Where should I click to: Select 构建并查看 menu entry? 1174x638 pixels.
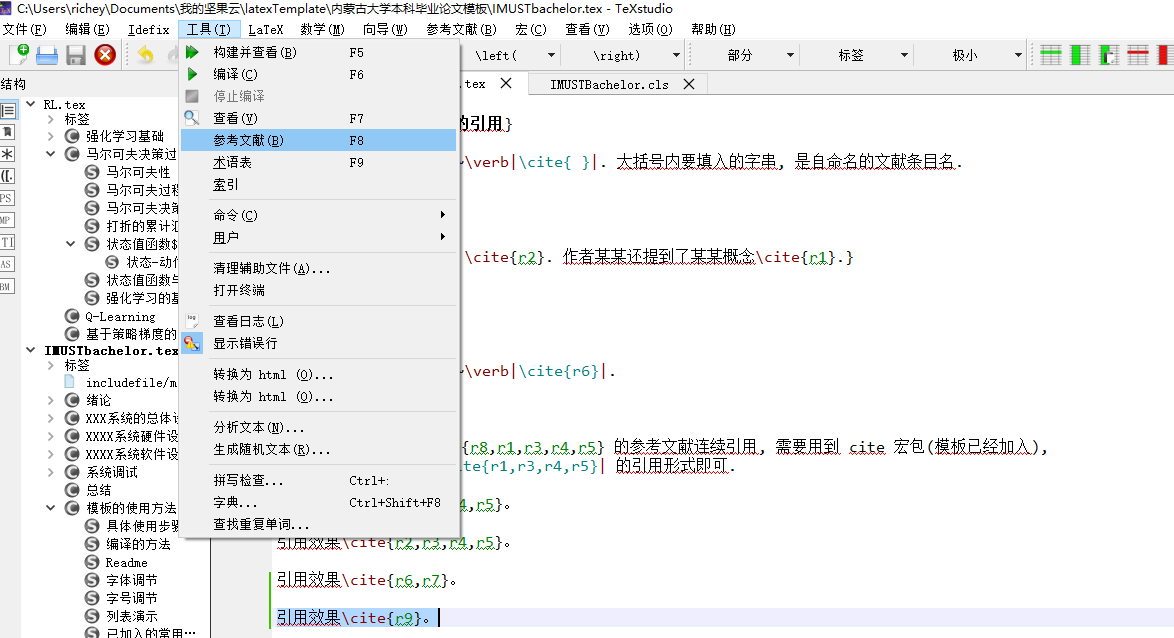(318, 52)
